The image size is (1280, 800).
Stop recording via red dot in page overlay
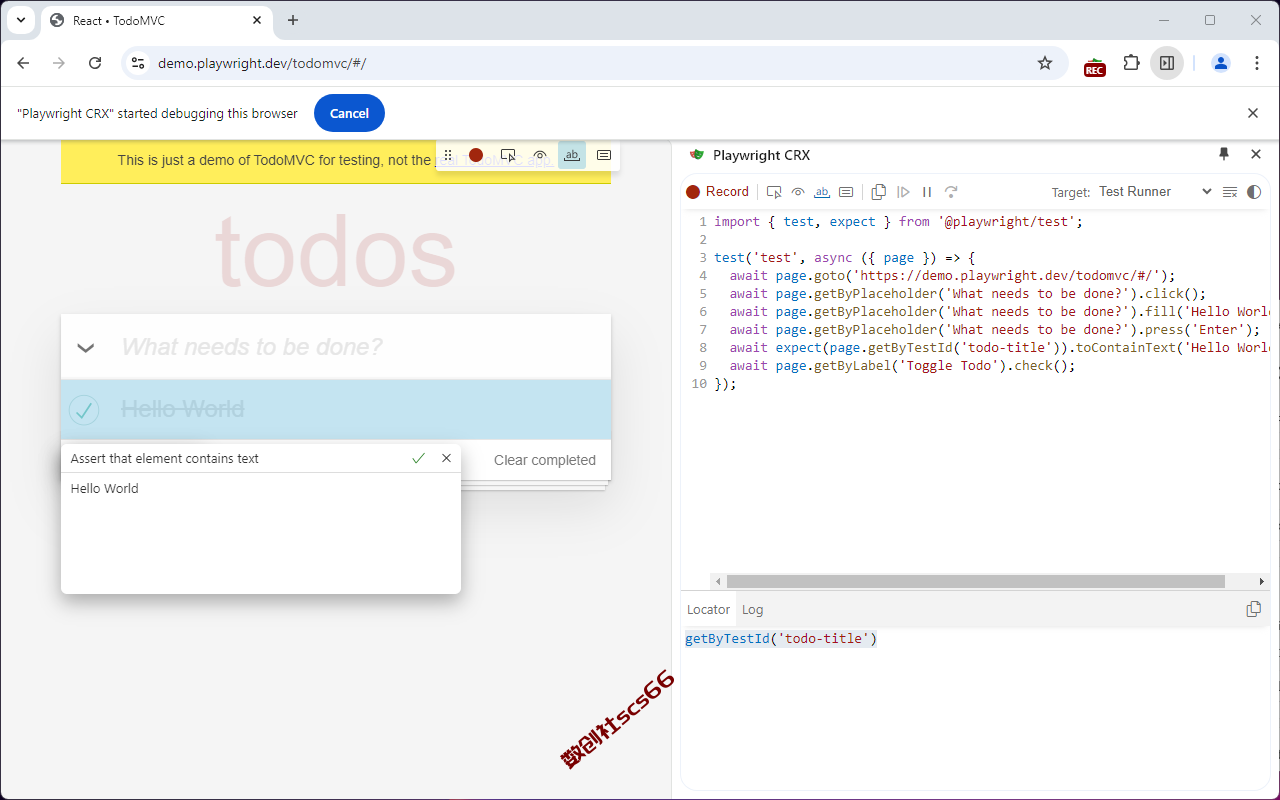476,155
